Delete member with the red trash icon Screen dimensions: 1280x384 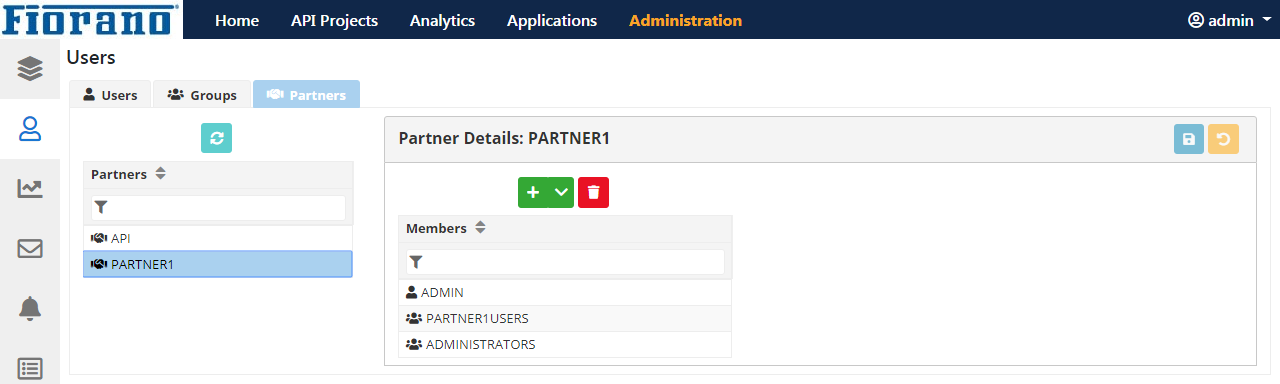(593, 192)
